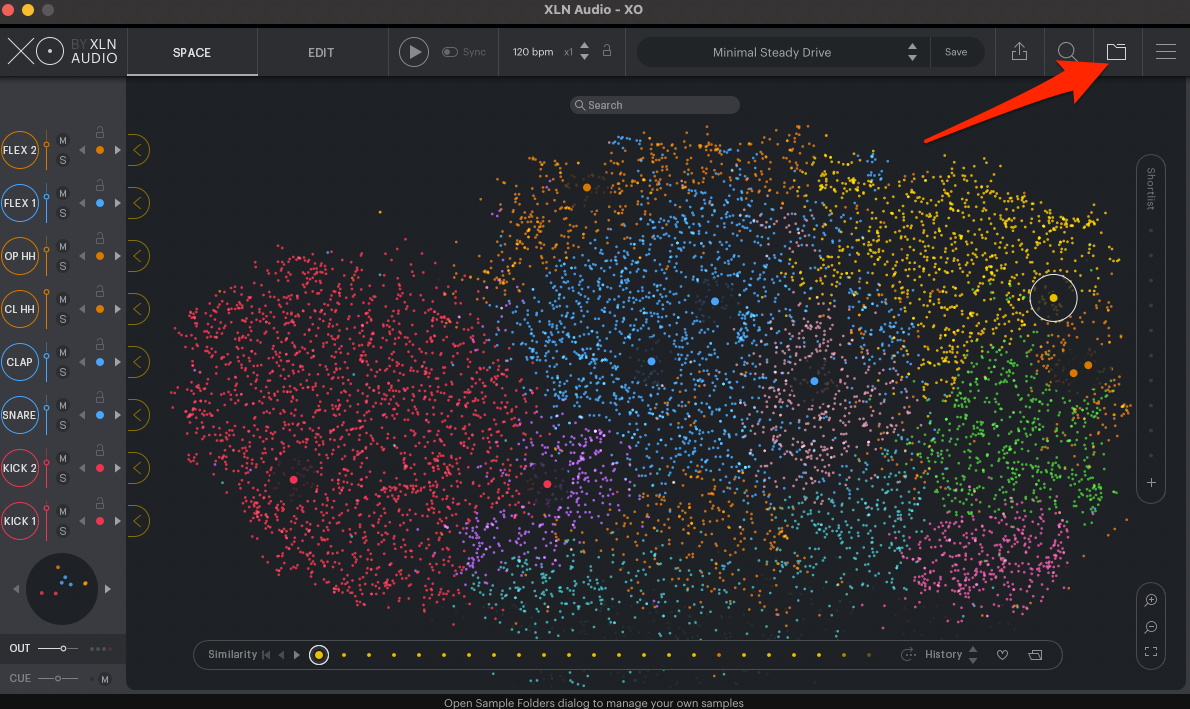Expand the FLEX 2 channel arrow
Viewport: 1190px width, 709px height.
pos(138,150)
